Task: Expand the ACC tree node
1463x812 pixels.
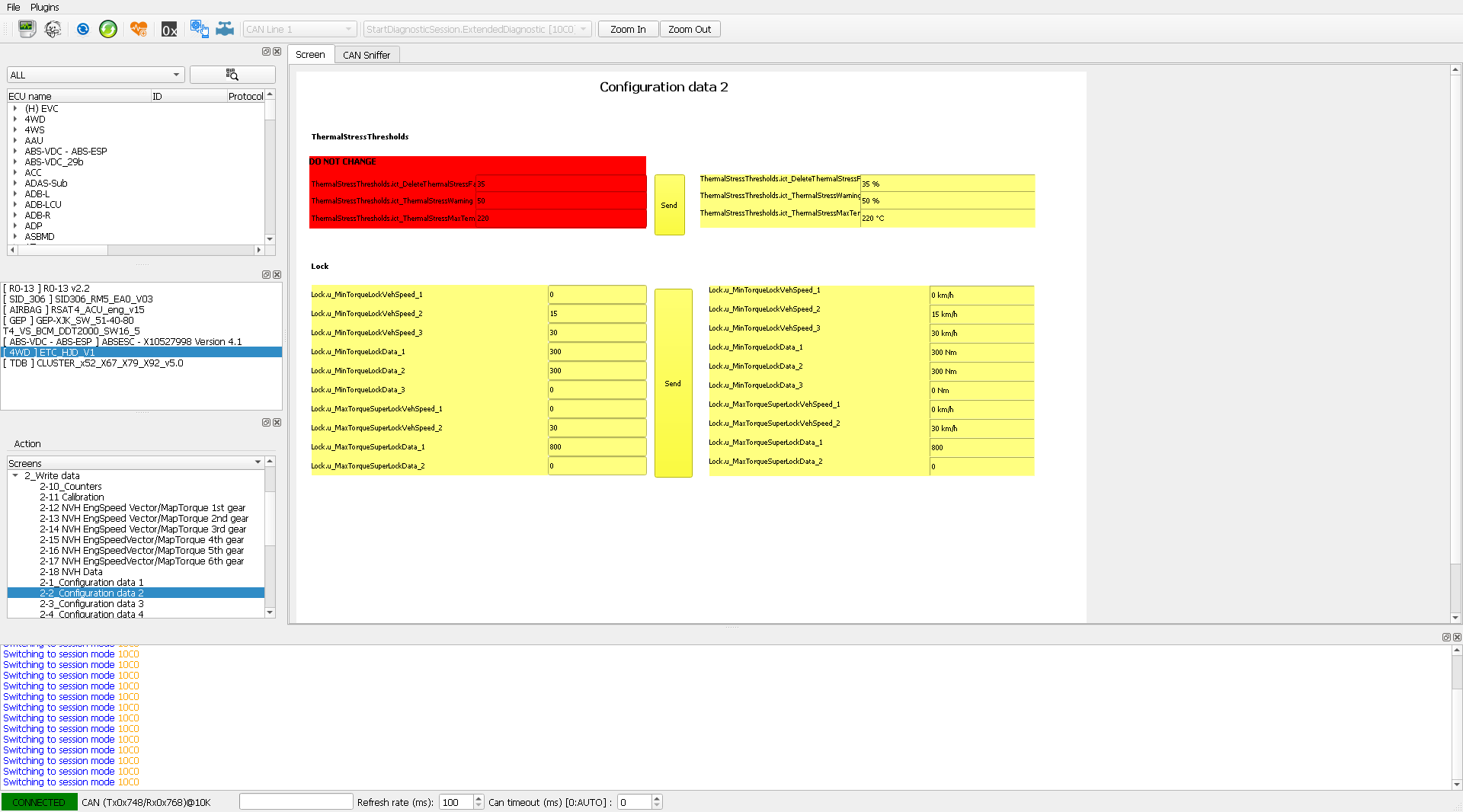Action: point(15,172)
